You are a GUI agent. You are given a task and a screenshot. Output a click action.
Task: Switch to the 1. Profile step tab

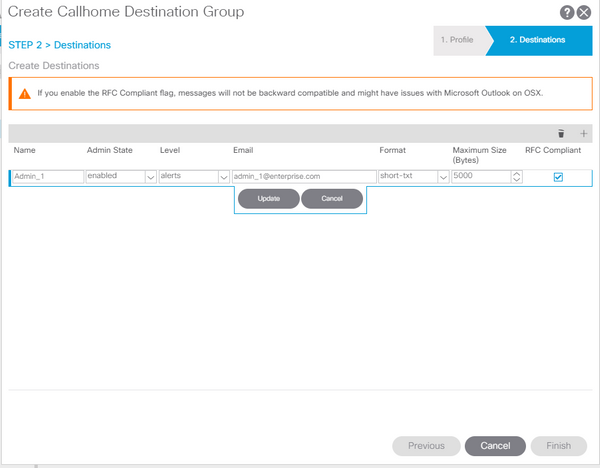[457, 40]
